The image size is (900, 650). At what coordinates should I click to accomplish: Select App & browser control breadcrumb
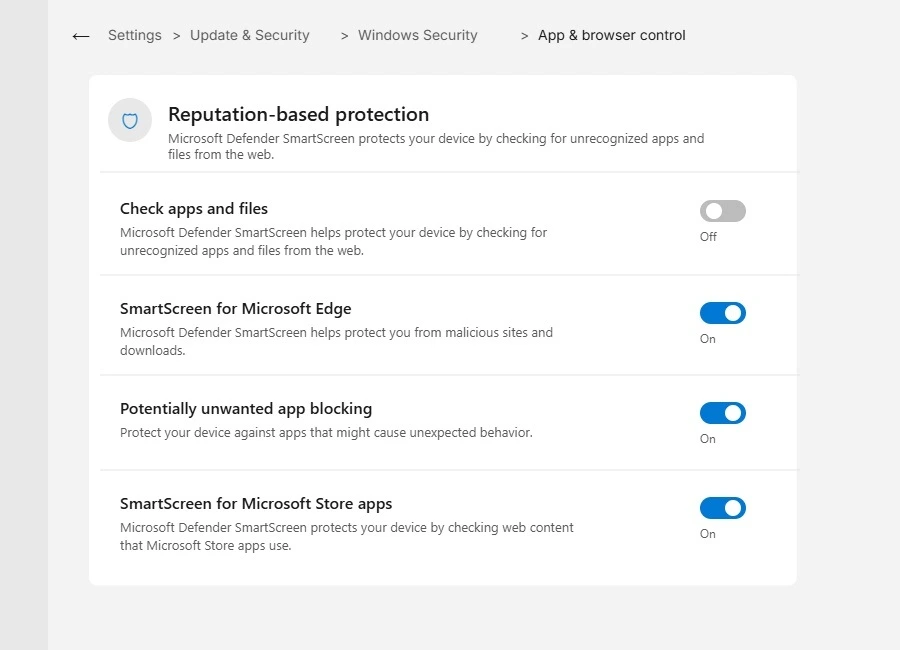[x=611, y=35]
